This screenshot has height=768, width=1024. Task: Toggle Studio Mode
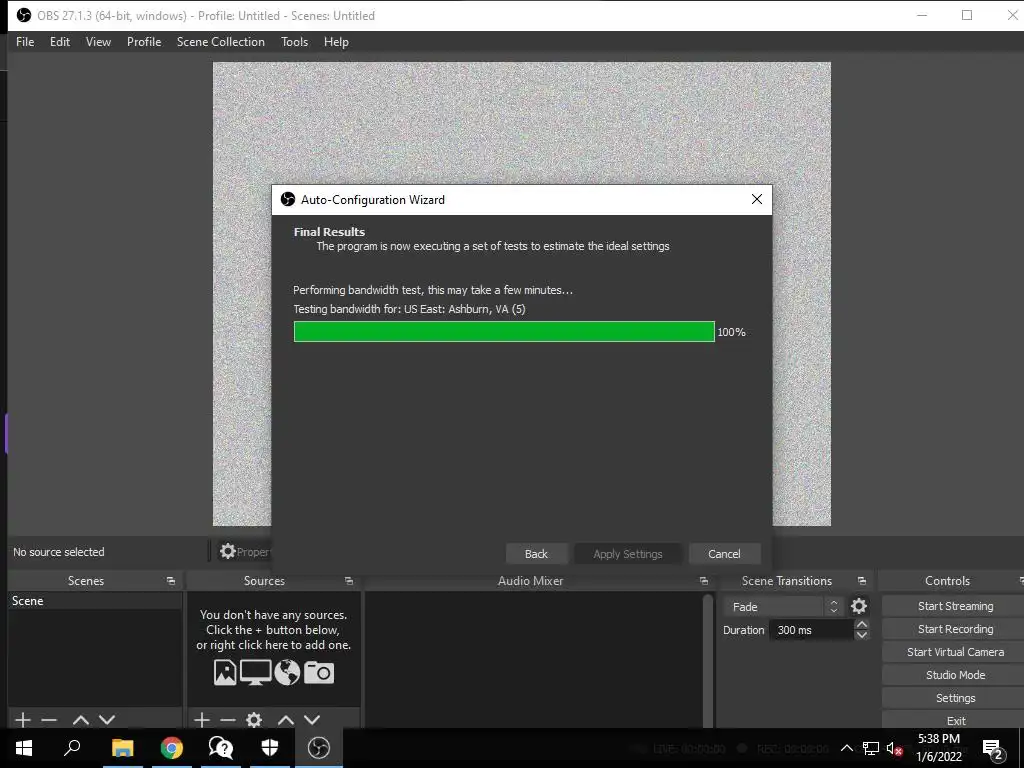(955, 675)
